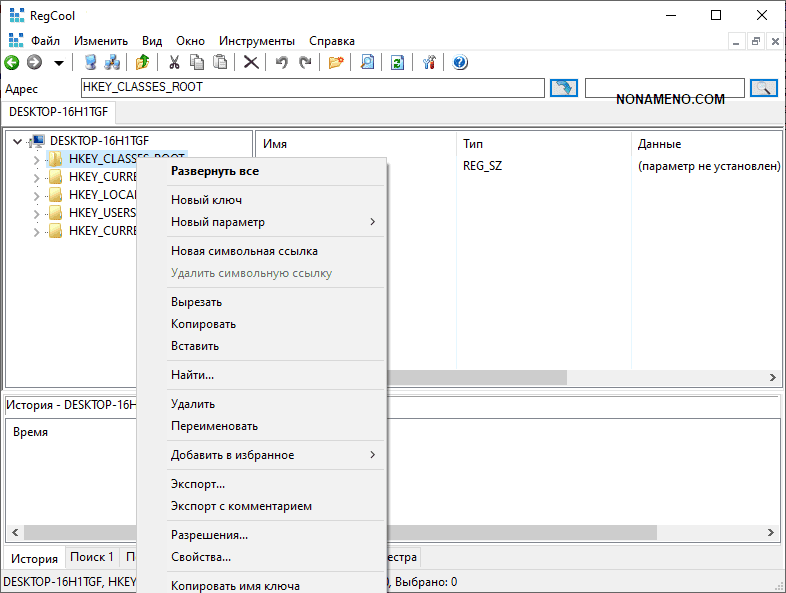Expand the HKEY_USERS tree node
The width and height of the screenshot is (786, 593).
(37, 213)
